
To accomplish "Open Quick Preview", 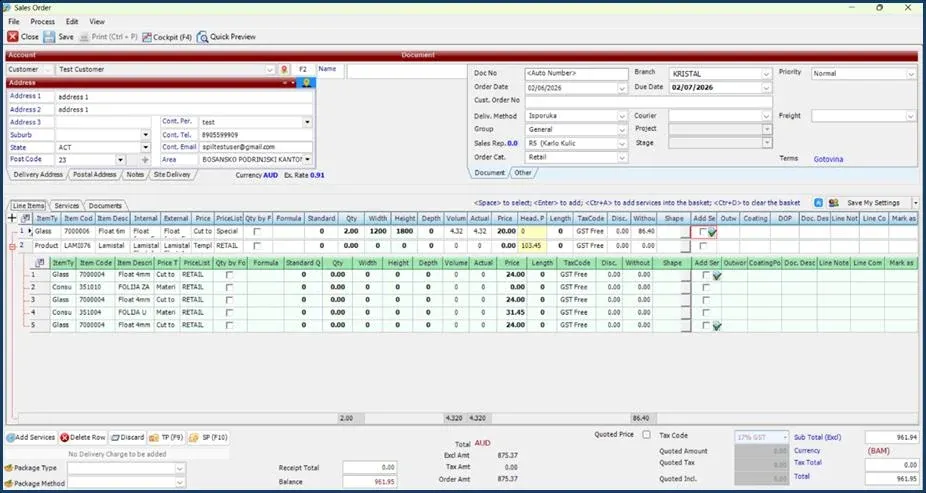I will (x=227, y=37).
